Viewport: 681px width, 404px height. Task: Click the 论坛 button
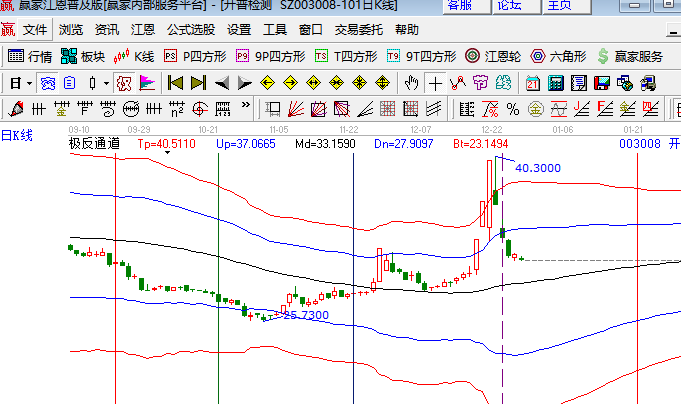click(516, 6)
